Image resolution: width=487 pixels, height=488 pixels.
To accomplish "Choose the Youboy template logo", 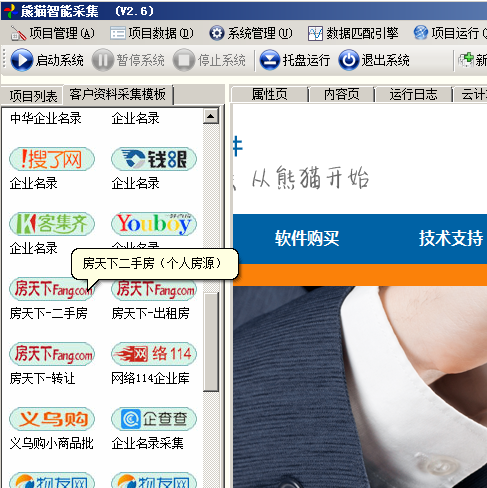I will 154,224.
